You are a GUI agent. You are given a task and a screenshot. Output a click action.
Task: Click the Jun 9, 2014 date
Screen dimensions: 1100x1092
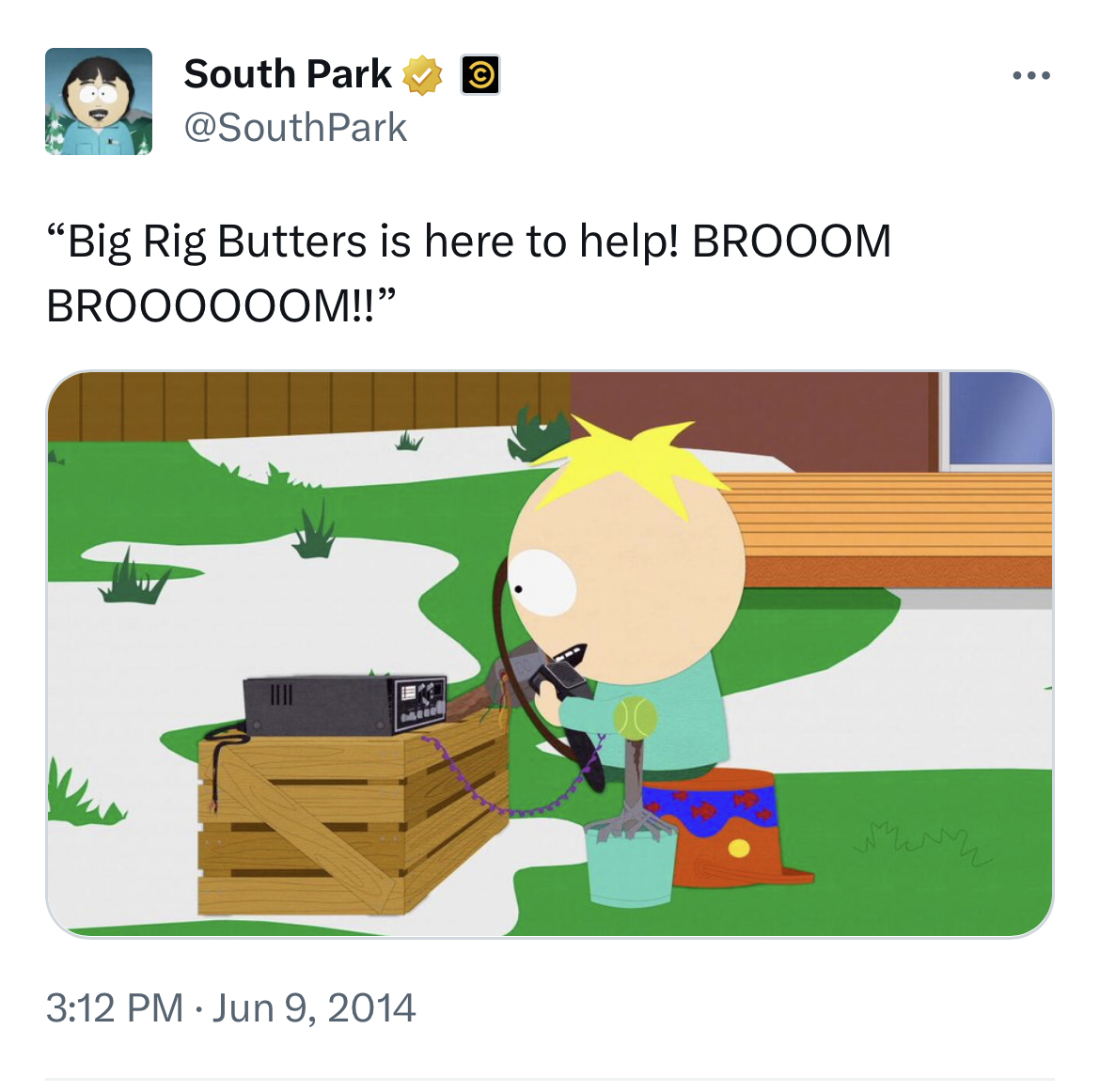(x=314, y=1007)
